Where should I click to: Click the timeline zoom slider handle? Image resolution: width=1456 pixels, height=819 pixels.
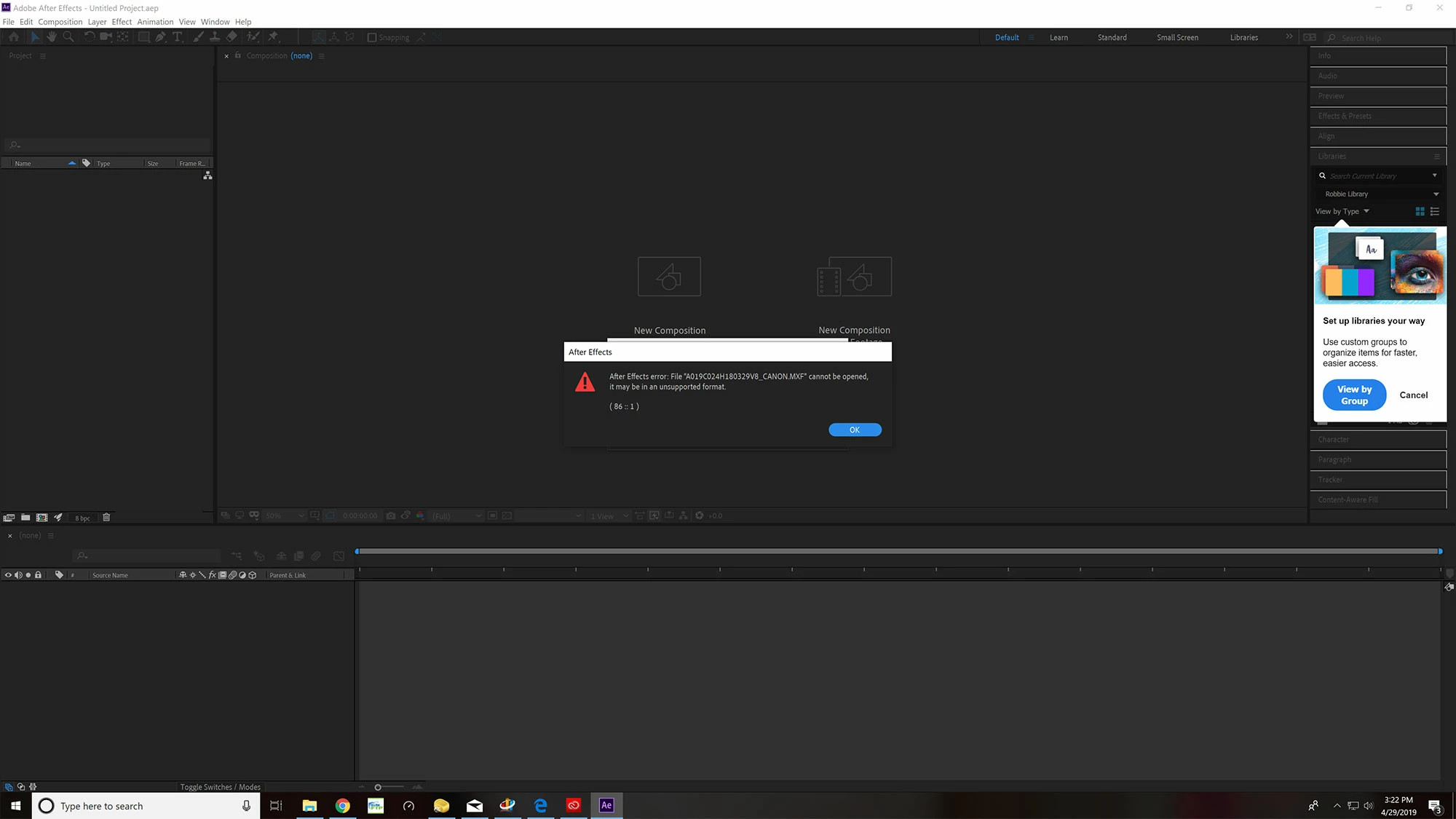point(378,787)
